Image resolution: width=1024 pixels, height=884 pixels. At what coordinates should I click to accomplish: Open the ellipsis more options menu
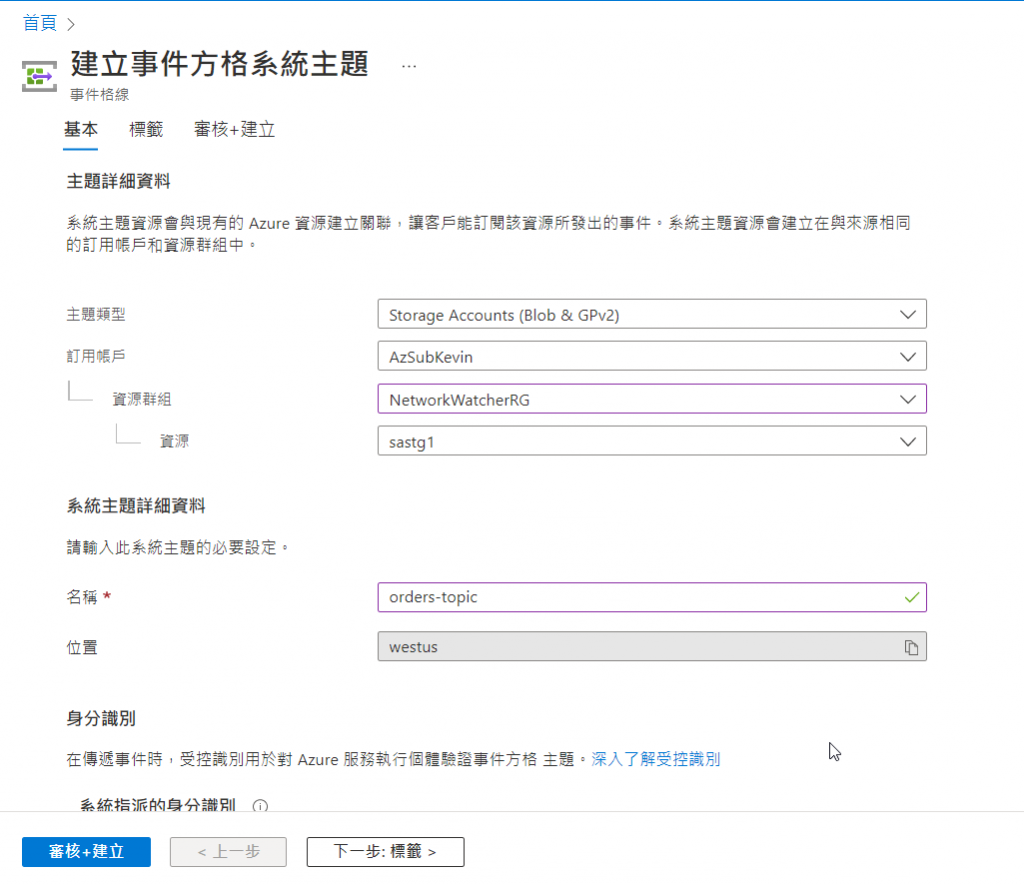pyautogui.click(x=409, y=66)
